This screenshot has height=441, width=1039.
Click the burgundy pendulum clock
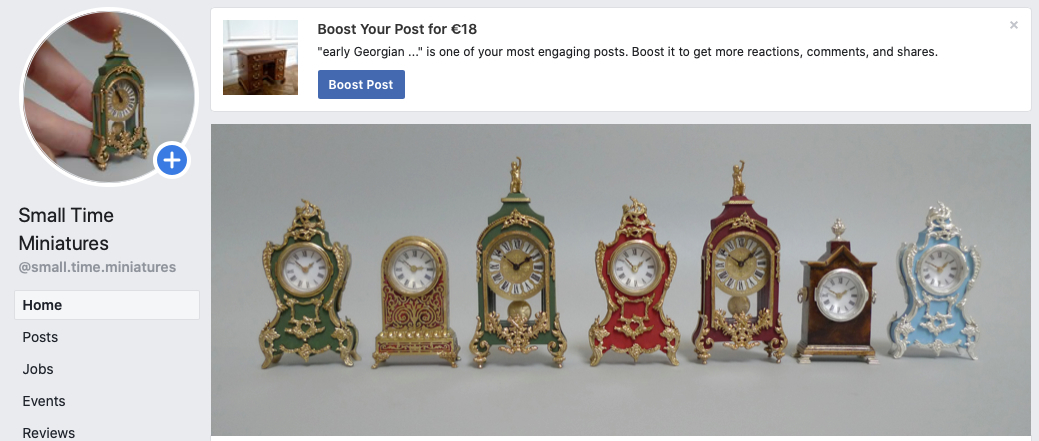click(739, 264)
